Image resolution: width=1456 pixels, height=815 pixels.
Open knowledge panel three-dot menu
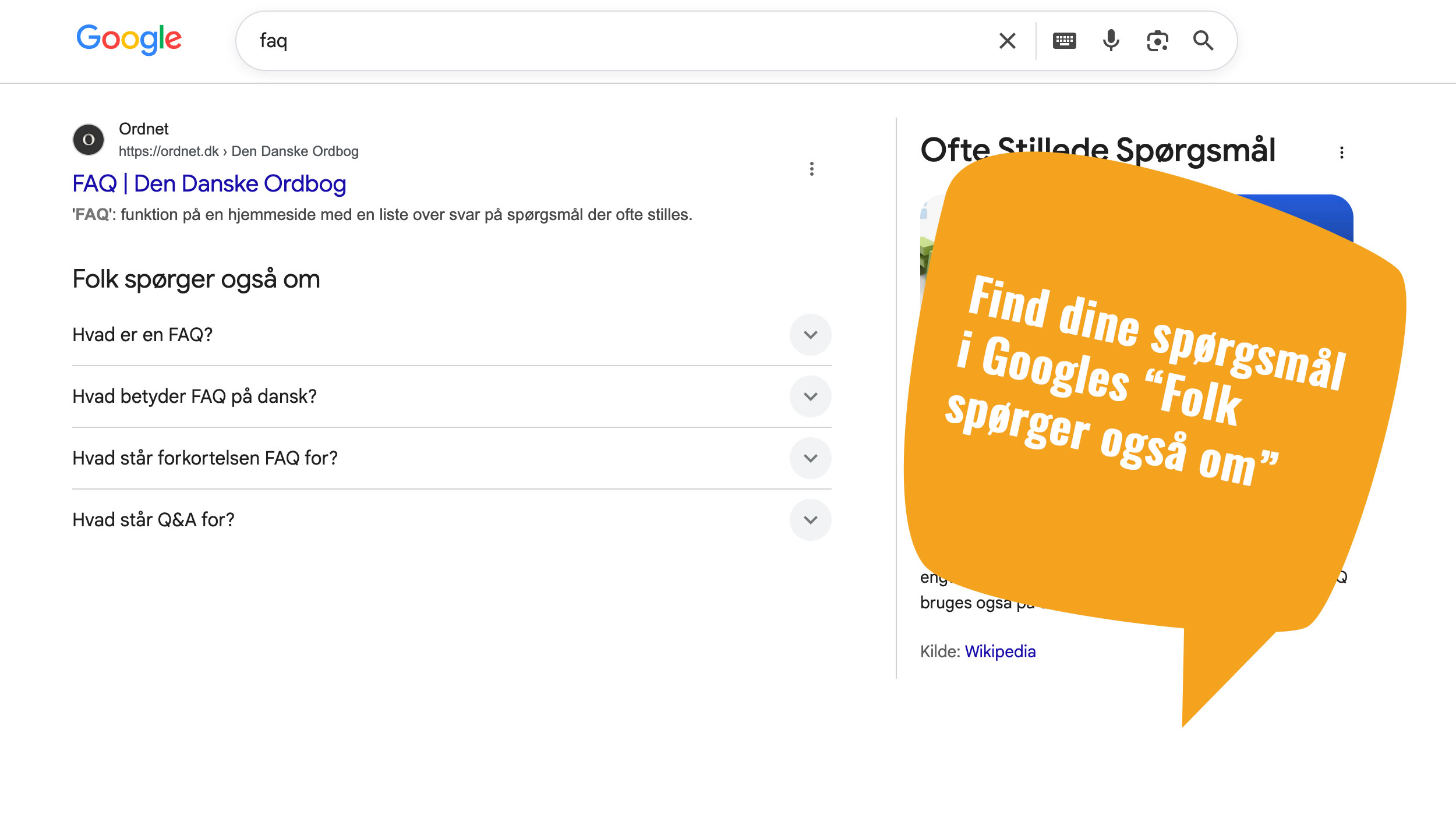coord(1342,153)
